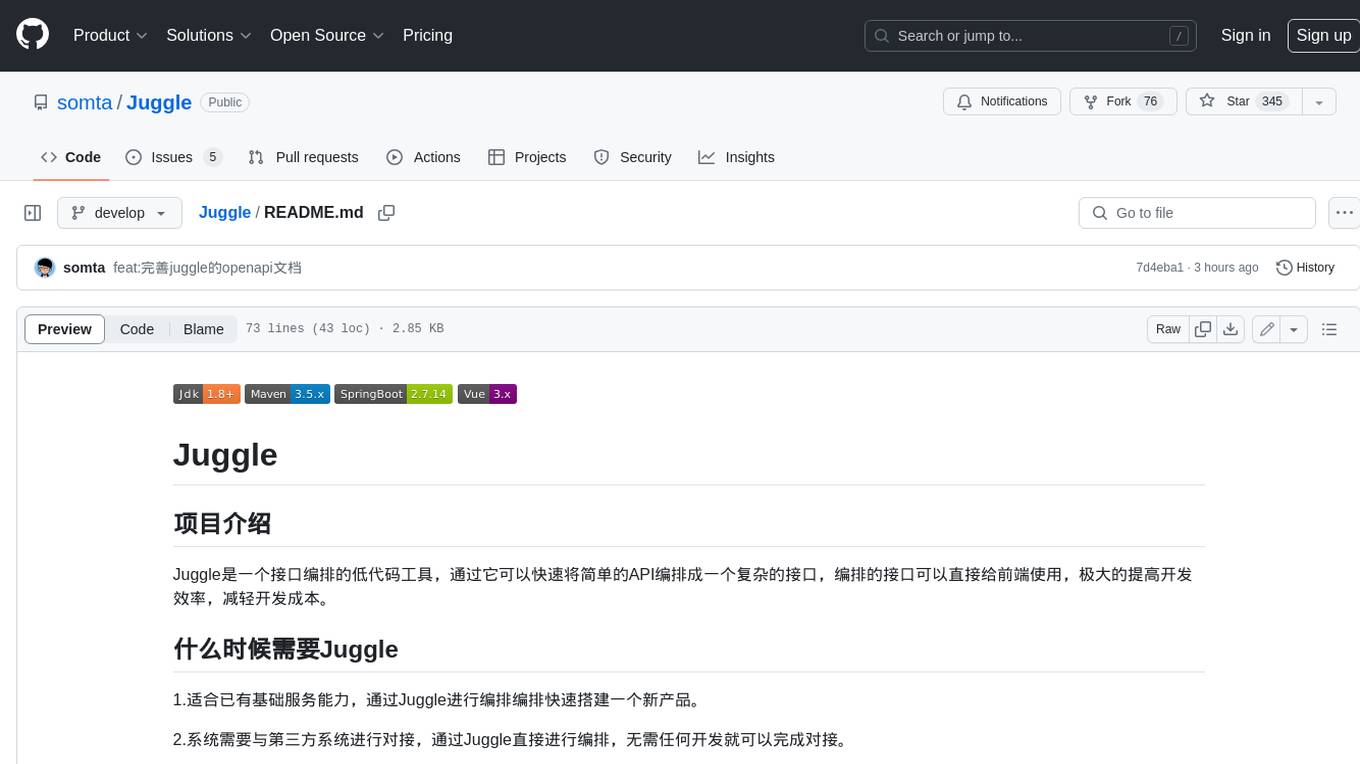1360x764 pixels.
Task: Expand the file tree side panel
Action: tap(33, 213)
